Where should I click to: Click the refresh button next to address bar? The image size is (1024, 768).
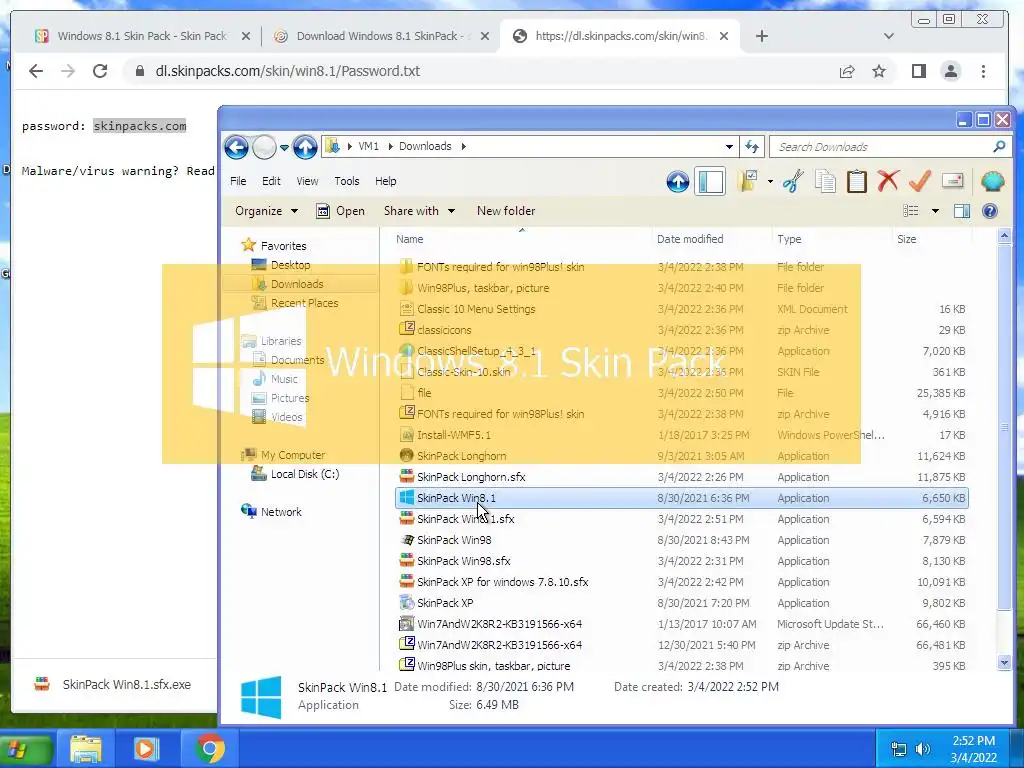pos(752,147)
